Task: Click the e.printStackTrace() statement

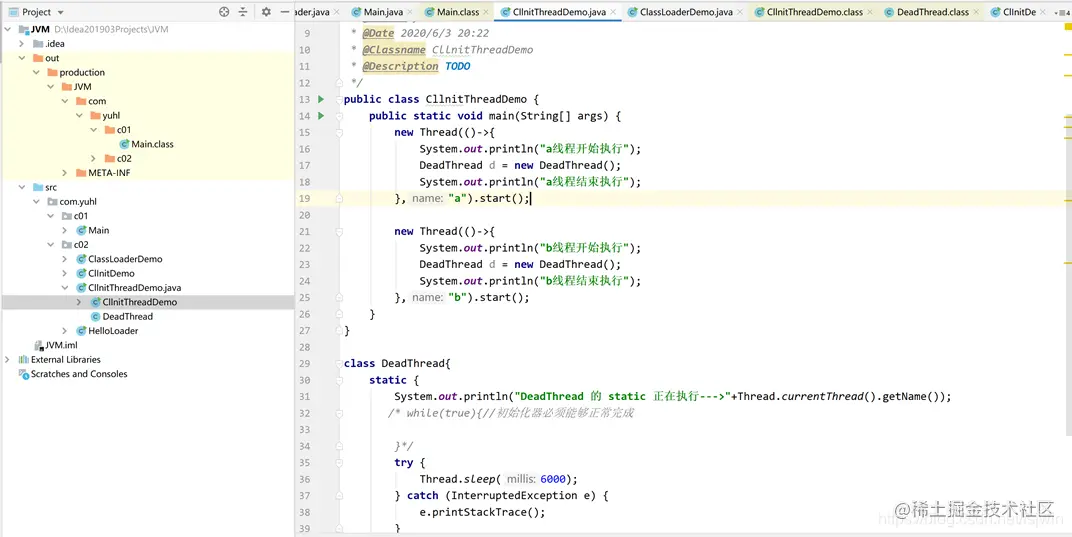Action: click(483, 512)
